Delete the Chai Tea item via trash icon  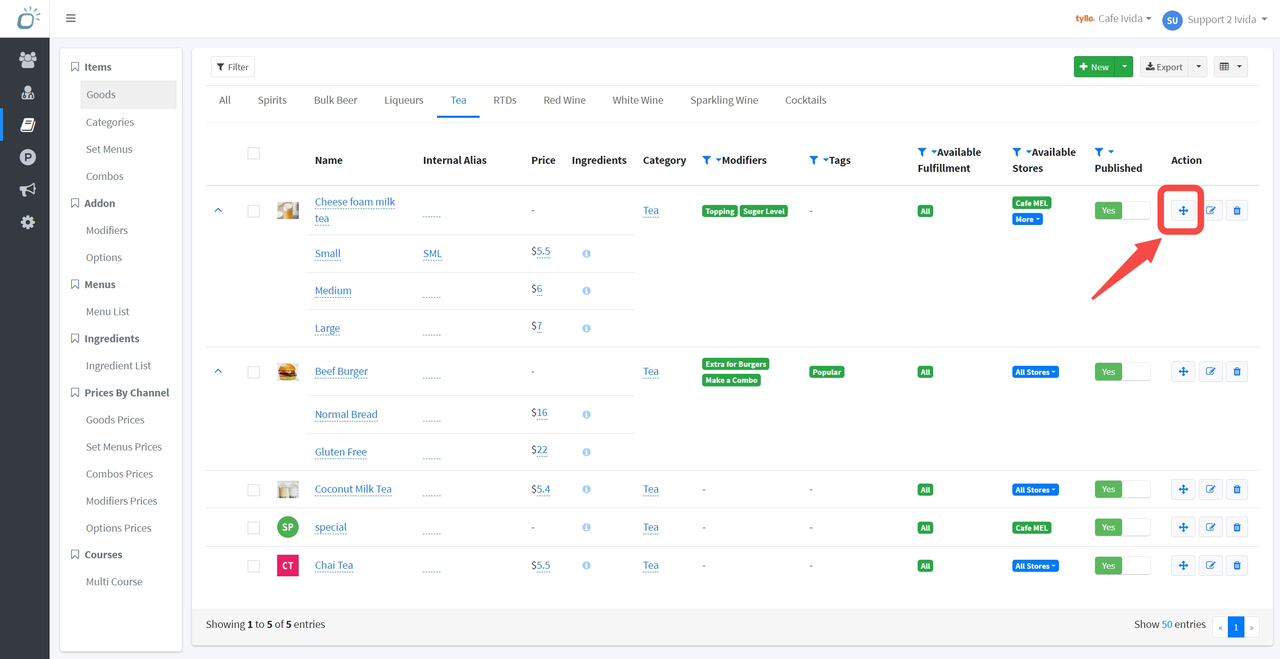tap(1237, 566)
